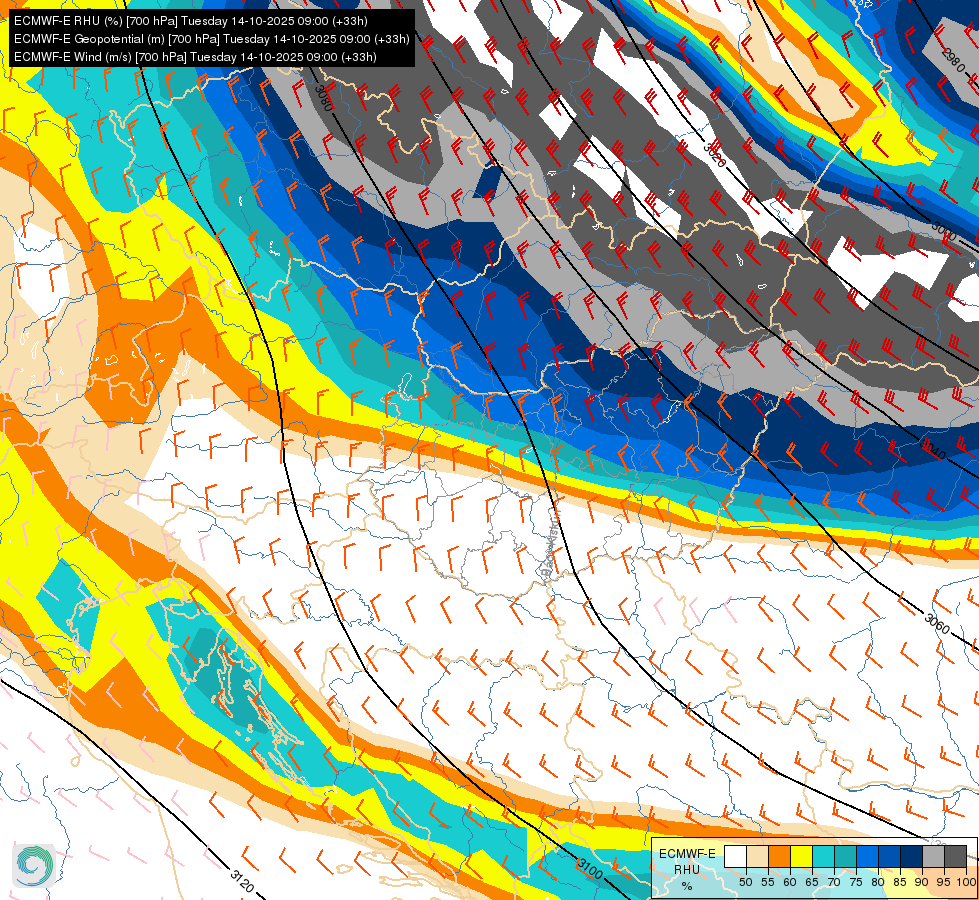Screen dimensions: 979x900
Task: Pick the bright blue 75–80% legend swatch
Action: tap(867, 856)
